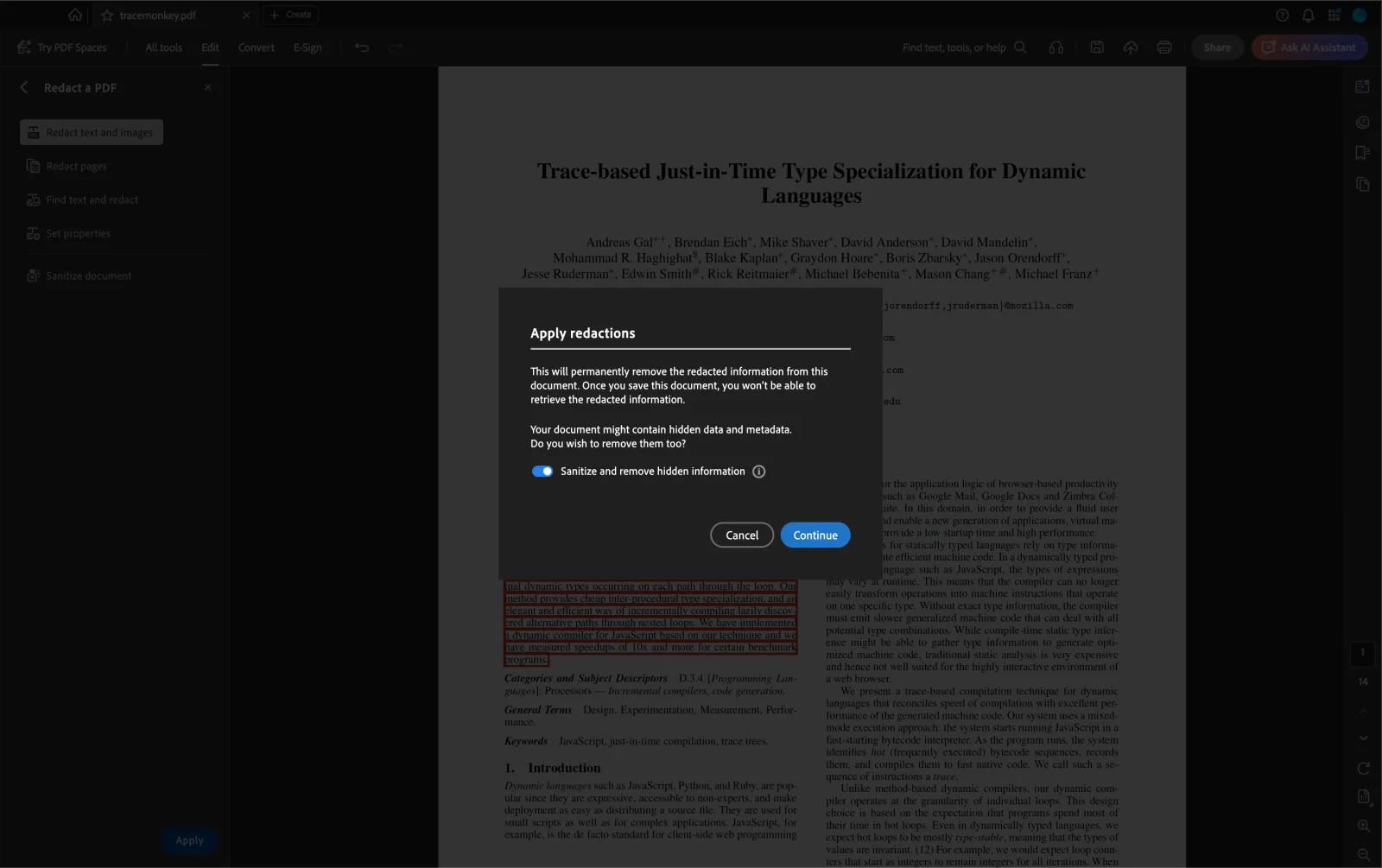Open Set properties for redaction
Screen dimensions: 1382x868
coord(69,233)
